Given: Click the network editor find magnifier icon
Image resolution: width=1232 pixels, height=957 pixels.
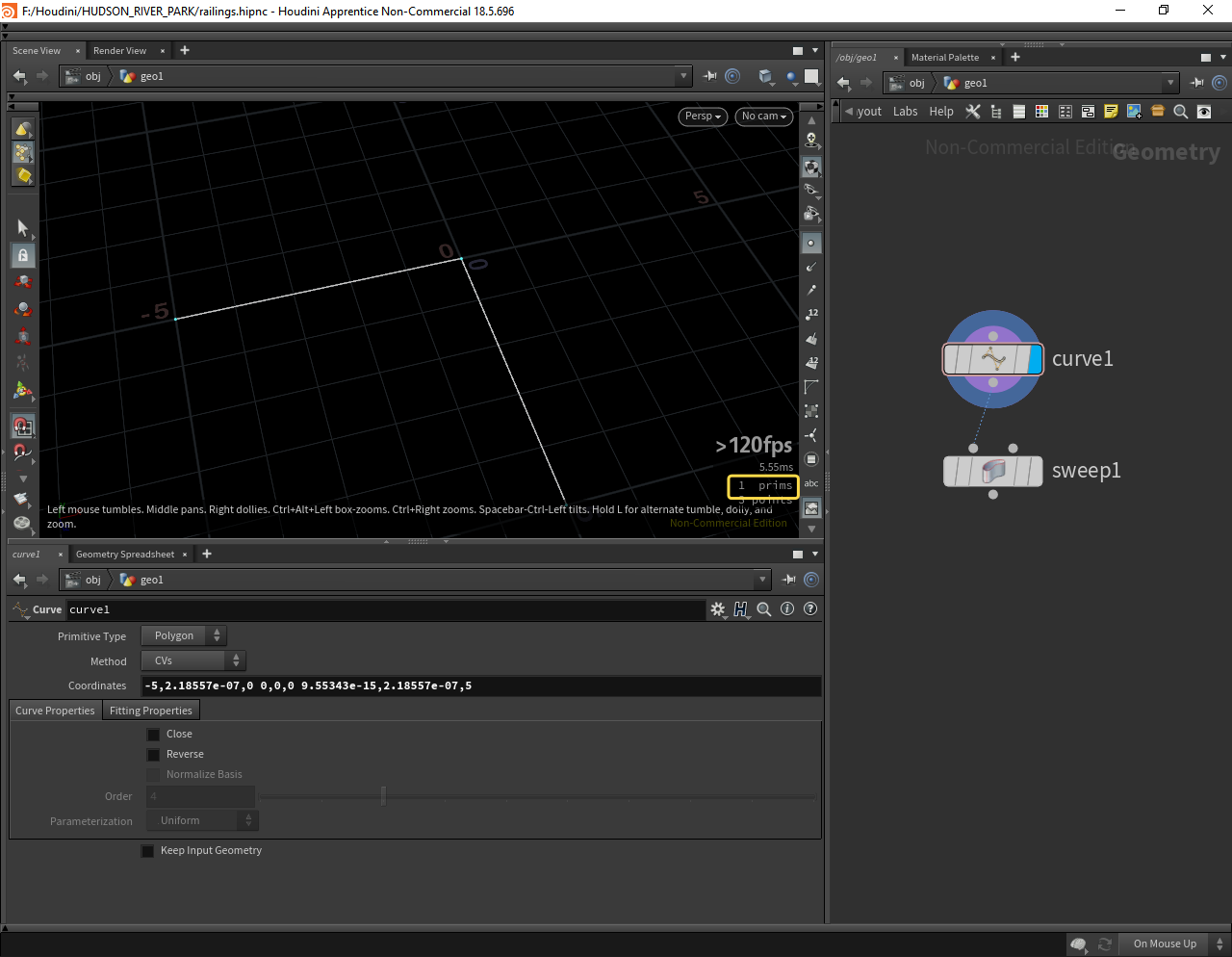Looking at the screenshot, I should [1181, 112].
